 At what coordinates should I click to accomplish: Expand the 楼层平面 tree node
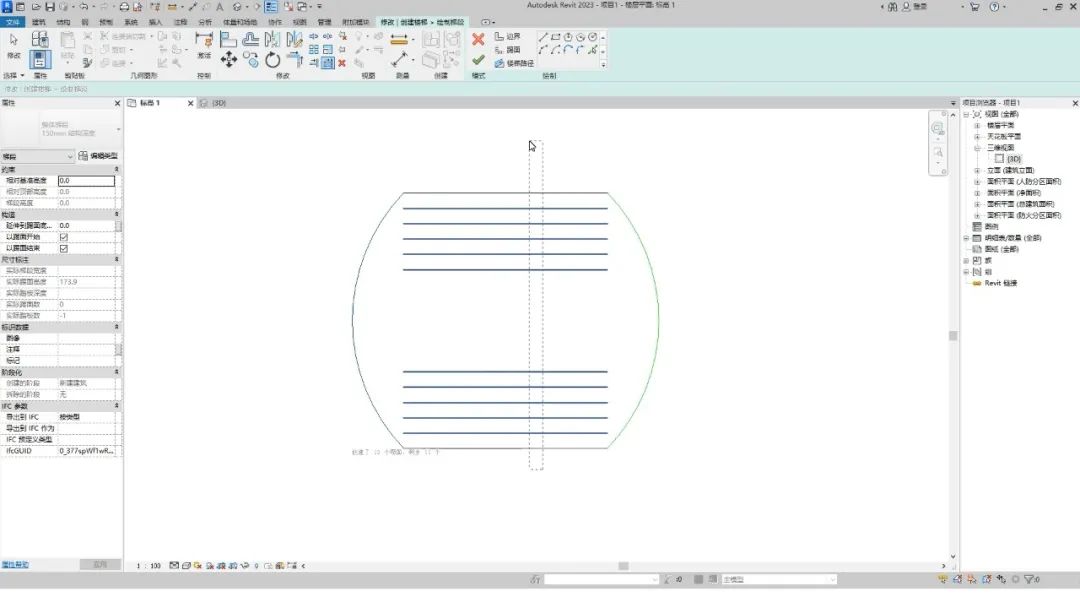pos(977,125)
